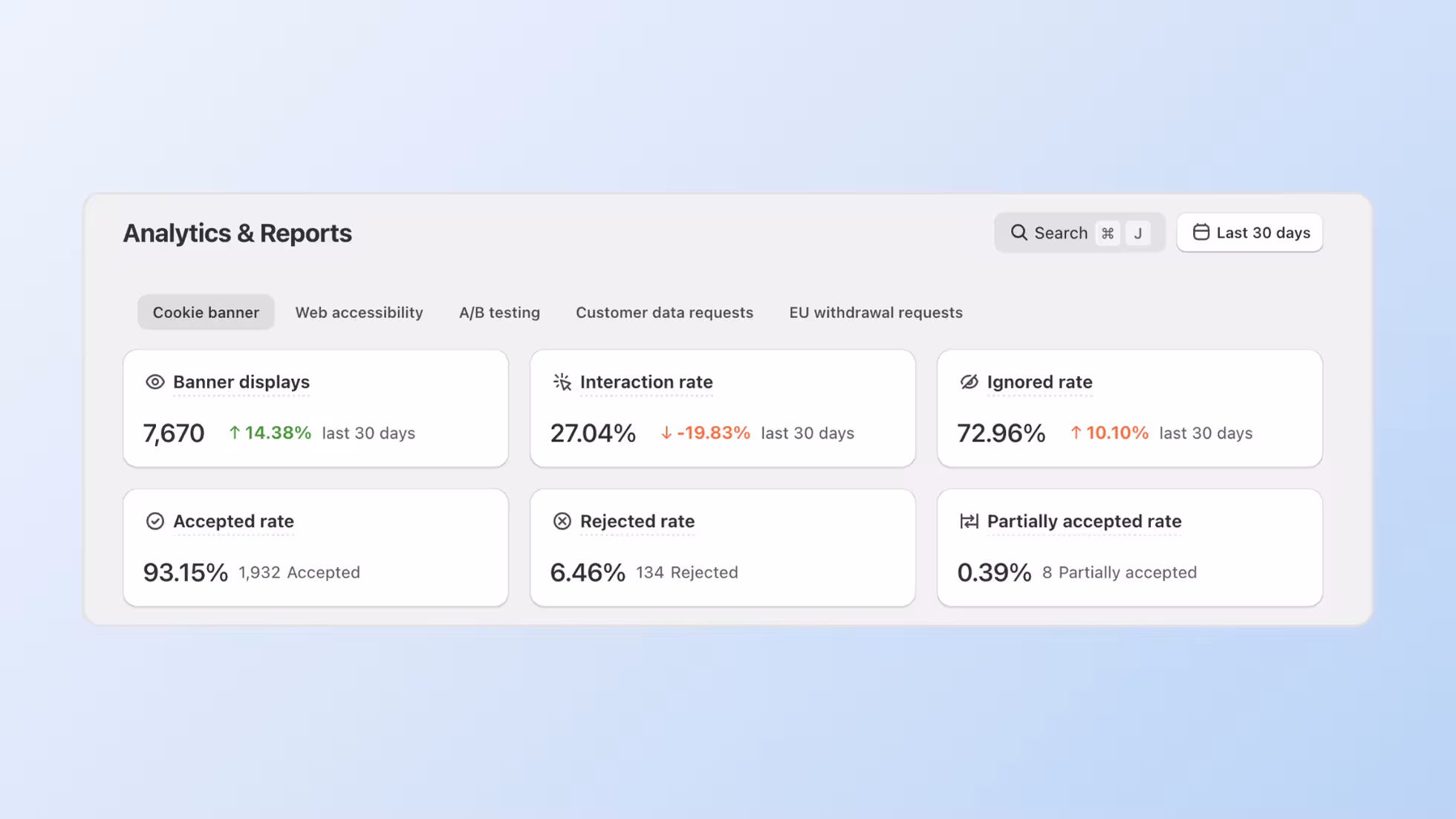Click the checkmark circle icon beside Accepted rate
The height and width of the screenshot is (819, 1456).
(x=155, y=521)
